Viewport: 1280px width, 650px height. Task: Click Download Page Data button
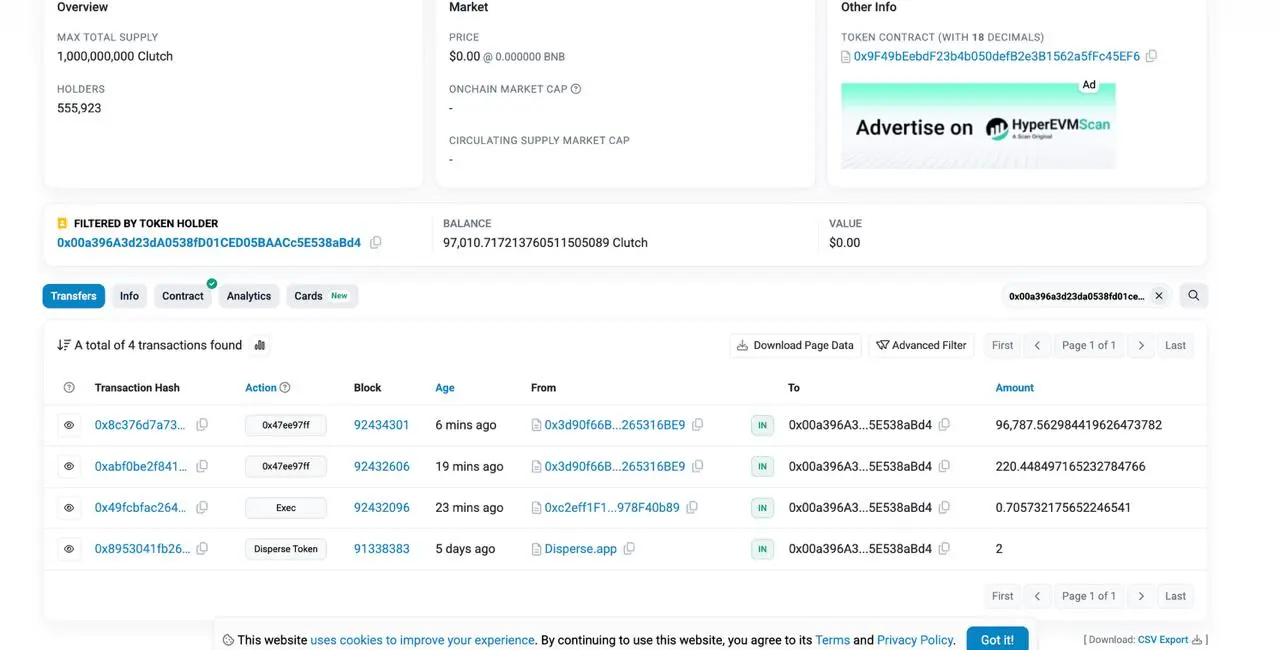point(795,346)
